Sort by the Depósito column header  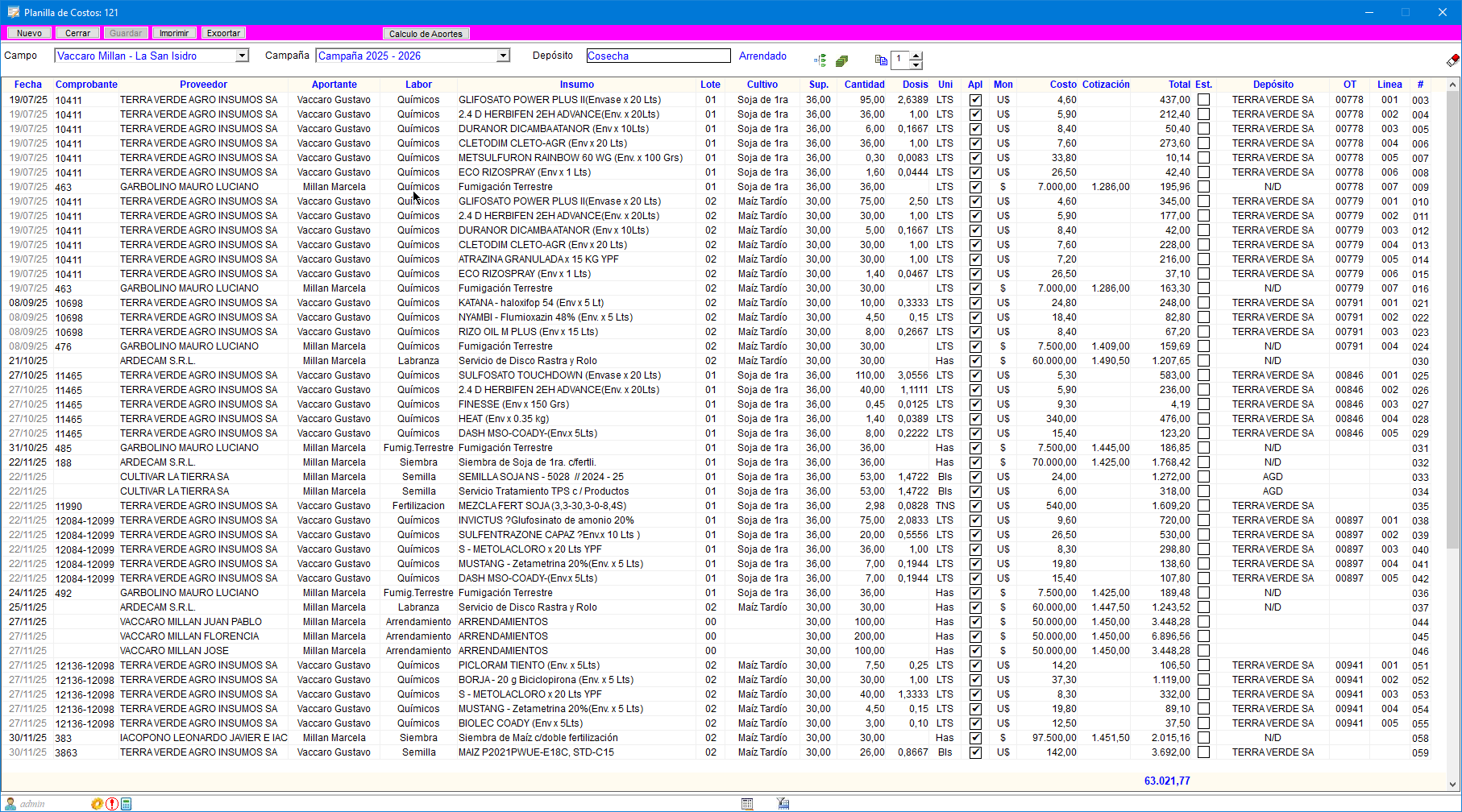point(1273,85)
